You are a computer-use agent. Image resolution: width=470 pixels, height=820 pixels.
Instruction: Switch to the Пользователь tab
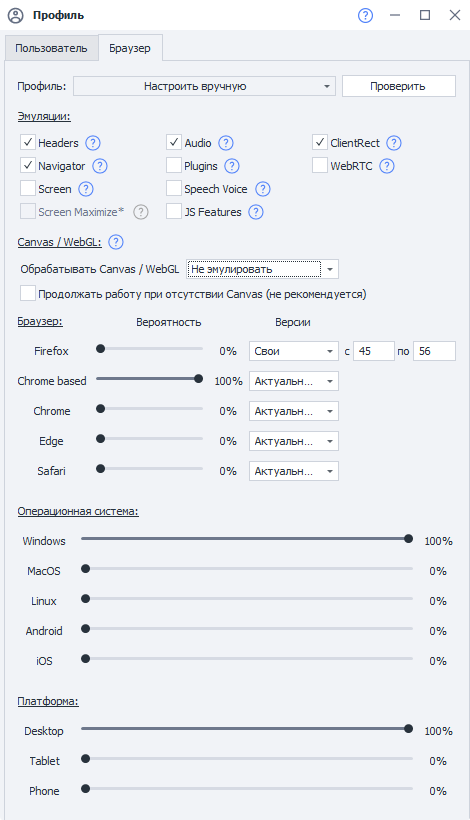[x=51, y=48]
